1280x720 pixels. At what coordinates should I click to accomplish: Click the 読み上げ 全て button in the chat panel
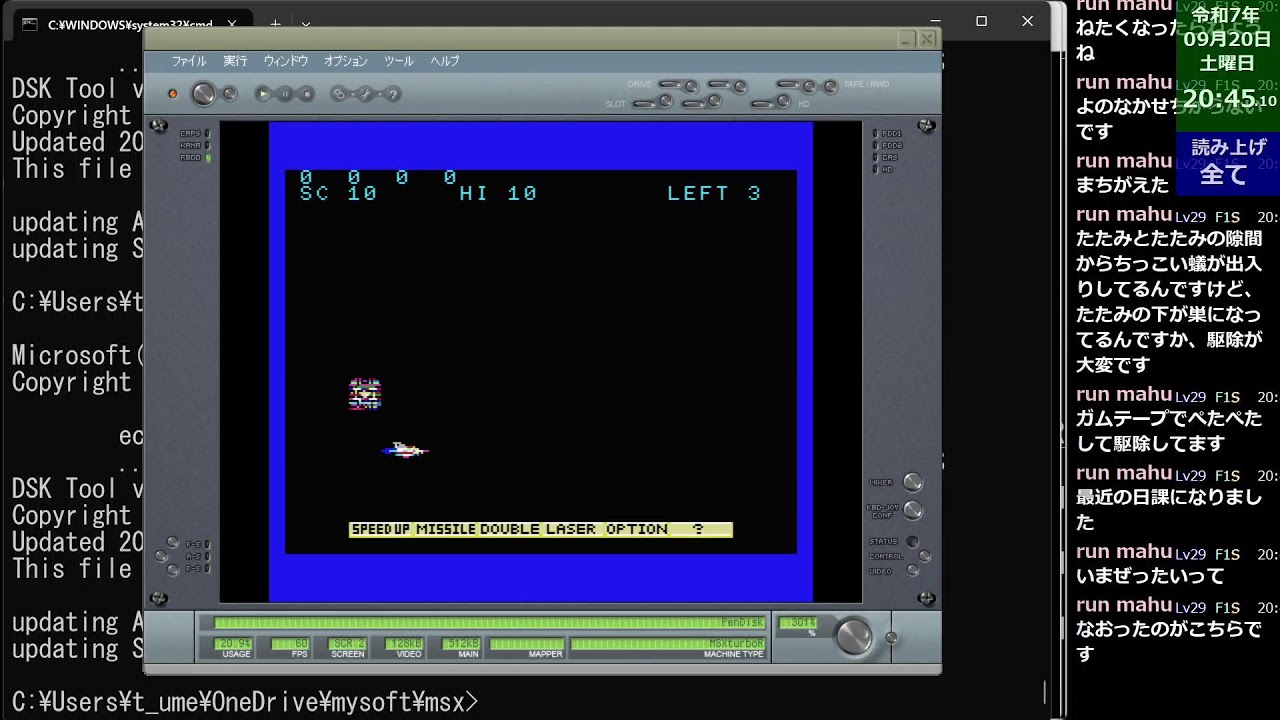(1227, 162)
